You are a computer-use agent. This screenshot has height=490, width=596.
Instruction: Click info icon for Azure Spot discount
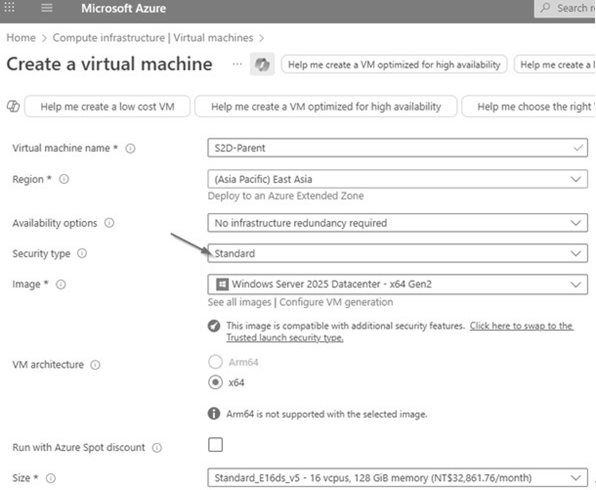tap(157, 448)
